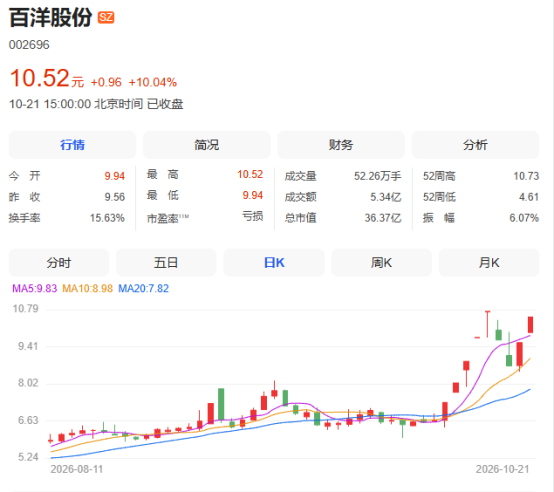Click the 6.63 y-axis label
The width and height of the screenshot is (554, 492).
click(x=28, y=421)
